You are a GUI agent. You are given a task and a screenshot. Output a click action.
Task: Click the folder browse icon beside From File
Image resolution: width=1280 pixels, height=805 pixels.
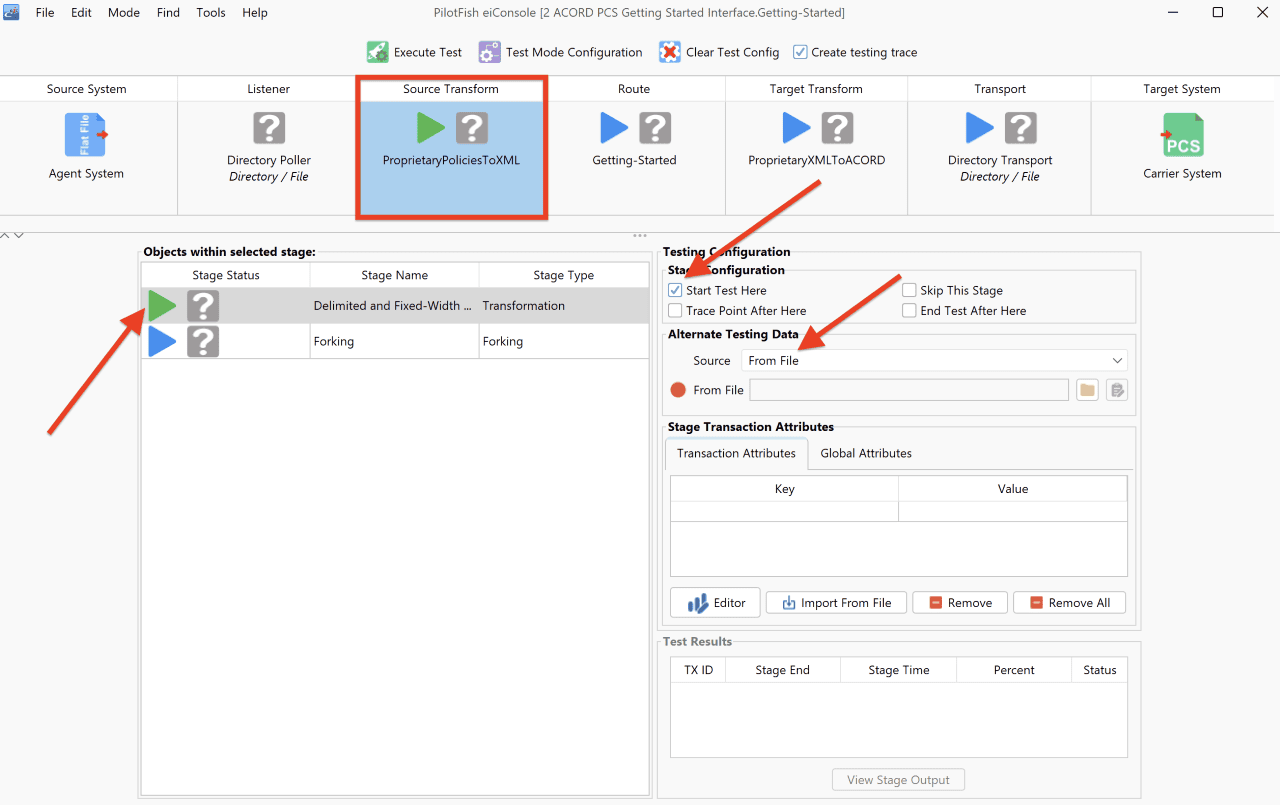[x=1087, y=390]
